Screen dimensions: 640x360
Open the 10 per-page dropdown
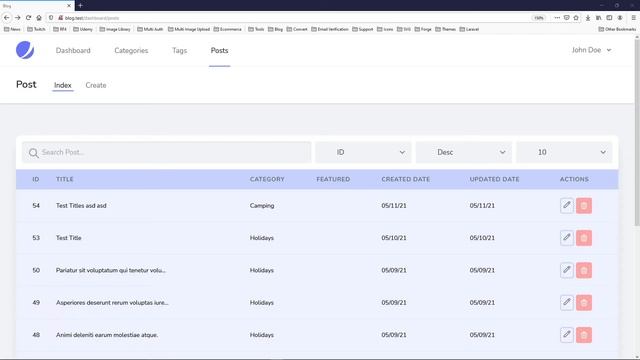tap(564, 152)
